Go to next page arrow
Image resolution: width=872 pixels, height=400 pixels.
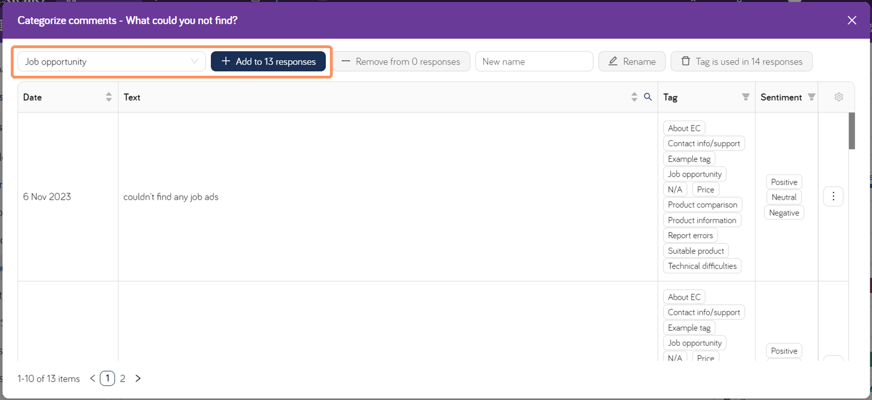click(138, 379)
